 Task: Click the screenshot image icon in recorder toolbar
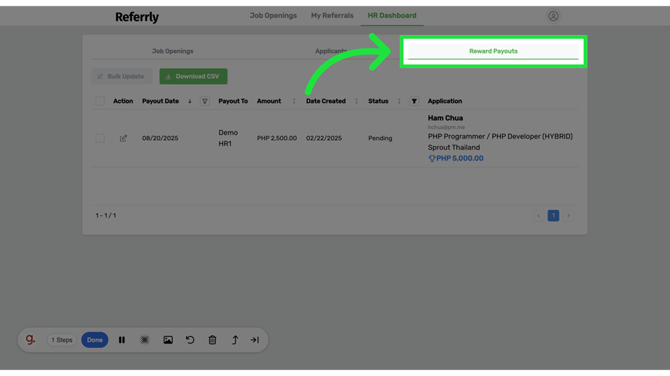[x=168, y=340]
